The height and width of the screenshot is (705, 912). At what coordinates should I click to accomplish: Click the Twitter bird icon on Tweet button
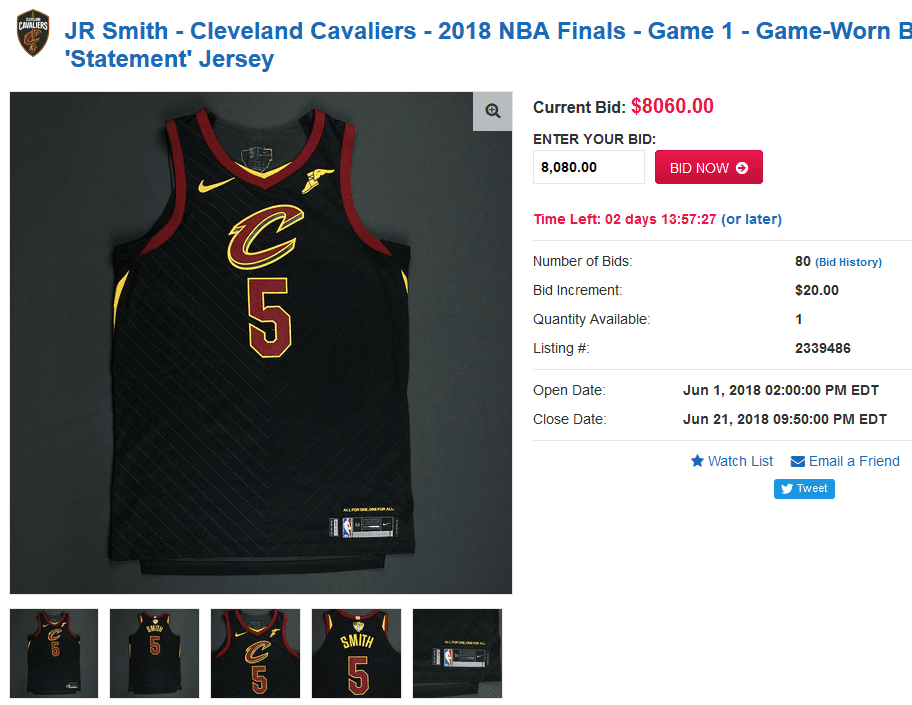[787, 489]
